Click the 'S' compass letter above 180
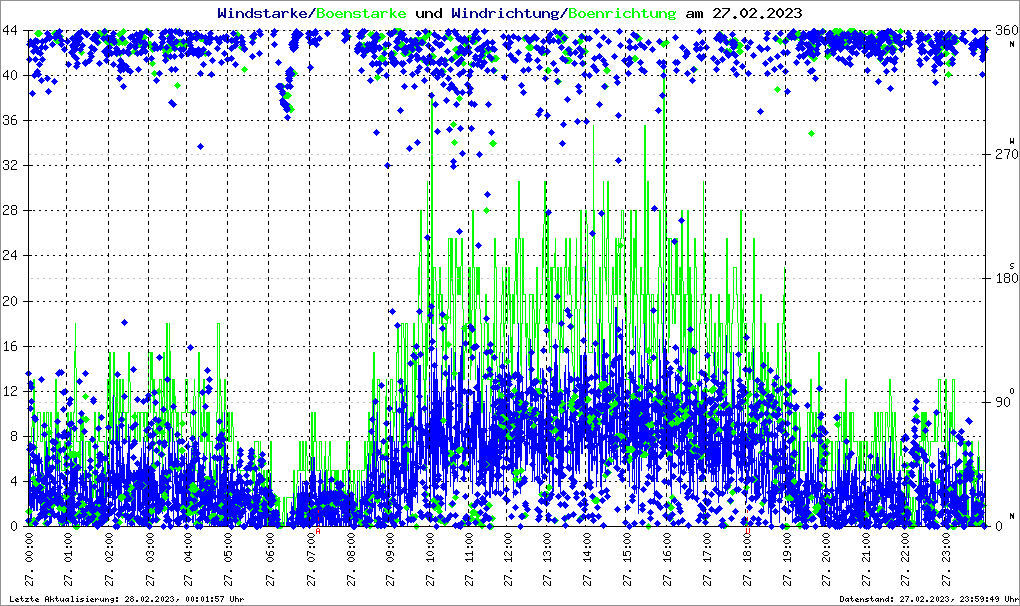This screenshot has width=1020, height=606. tap(1012, 266)
